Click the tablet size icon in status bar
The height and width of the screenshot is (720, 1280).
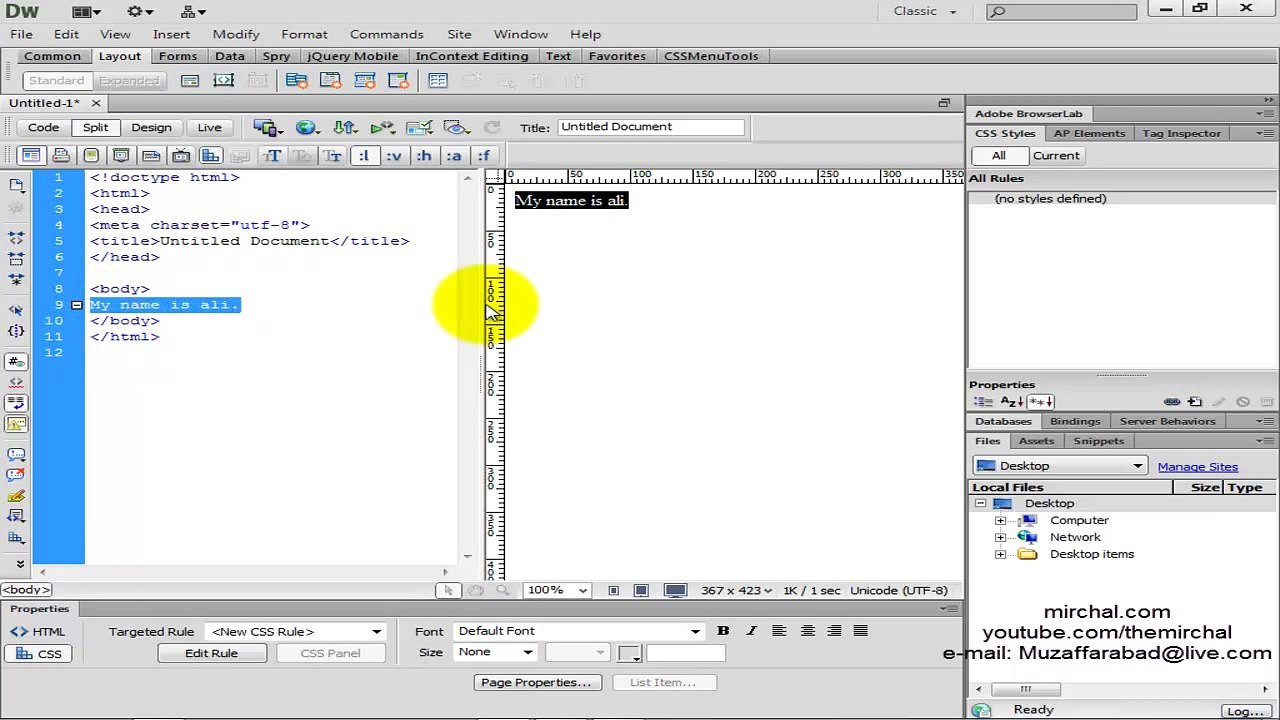(x=641, y=590)
